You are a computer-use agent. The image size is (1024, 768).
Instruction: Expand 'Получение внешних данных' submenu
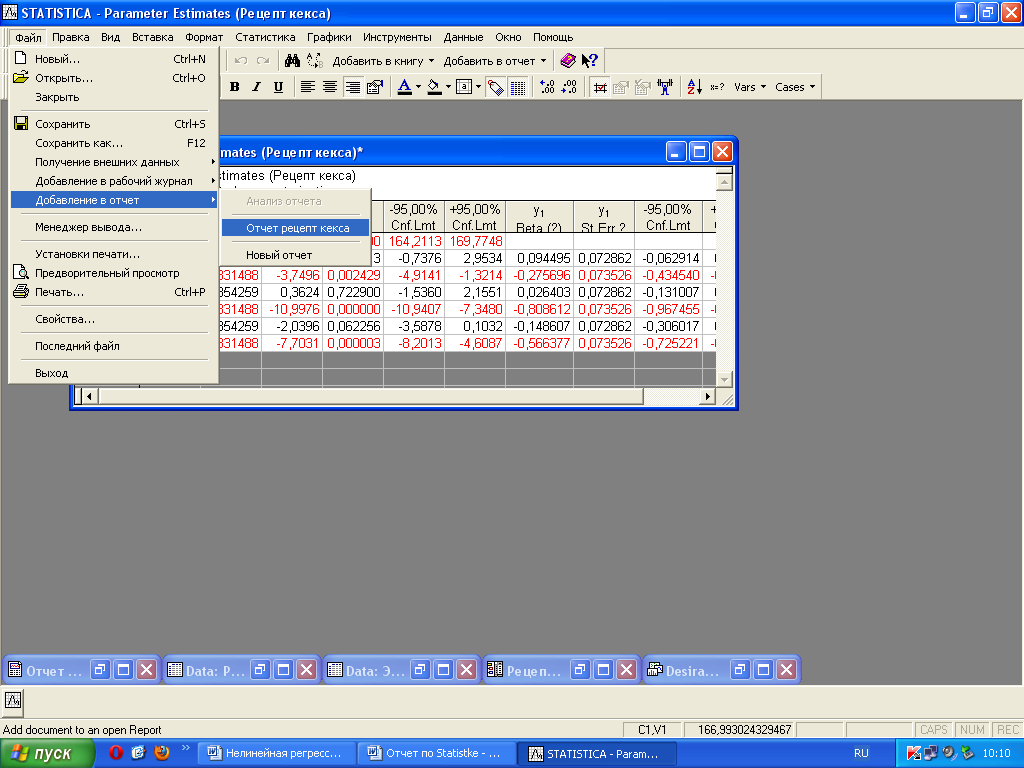tap(114, 162)
